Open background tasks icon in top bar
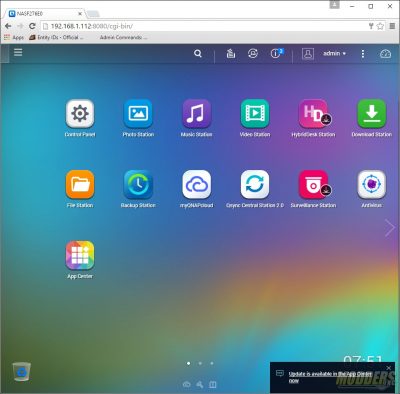Screen dimensions: 400x394 [231, 53]
